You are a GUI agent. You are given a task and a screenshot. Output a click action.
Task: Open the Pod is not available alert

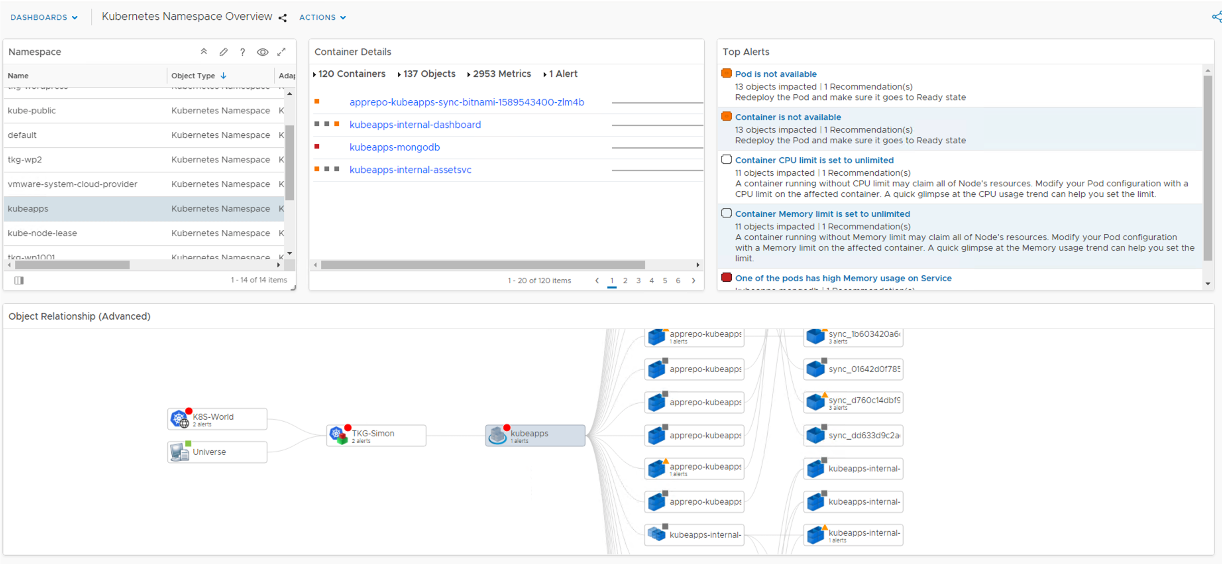tap(776, 74)
